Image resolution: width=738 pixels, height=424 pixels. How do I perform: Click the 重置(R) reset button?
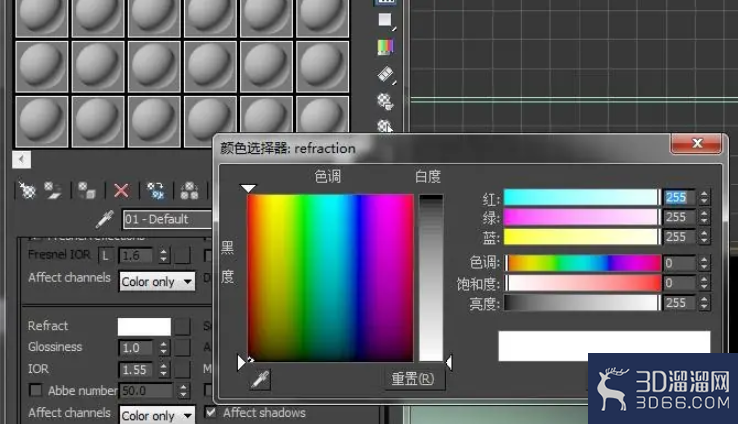pos(413,379)
